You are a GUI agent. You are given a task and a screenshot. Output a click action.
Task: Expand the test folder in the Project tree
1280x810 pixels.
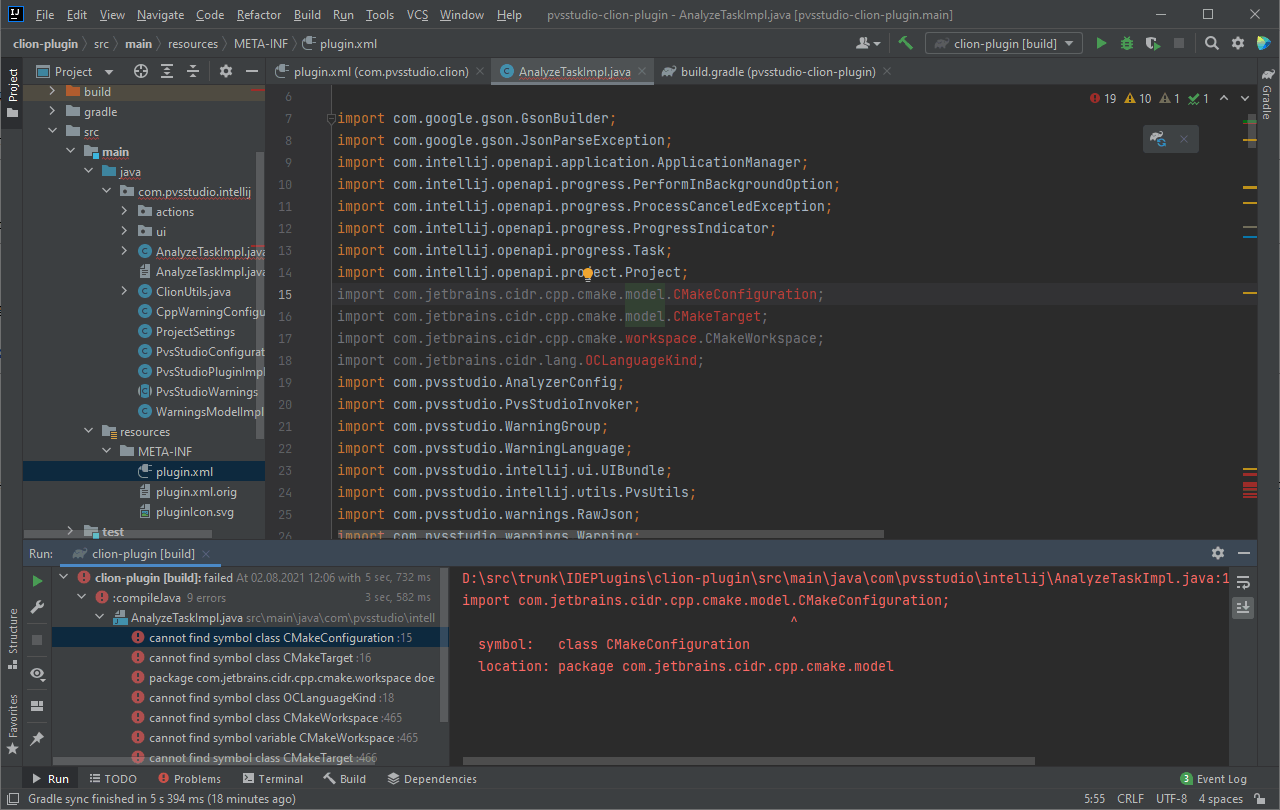pos(70,531)
